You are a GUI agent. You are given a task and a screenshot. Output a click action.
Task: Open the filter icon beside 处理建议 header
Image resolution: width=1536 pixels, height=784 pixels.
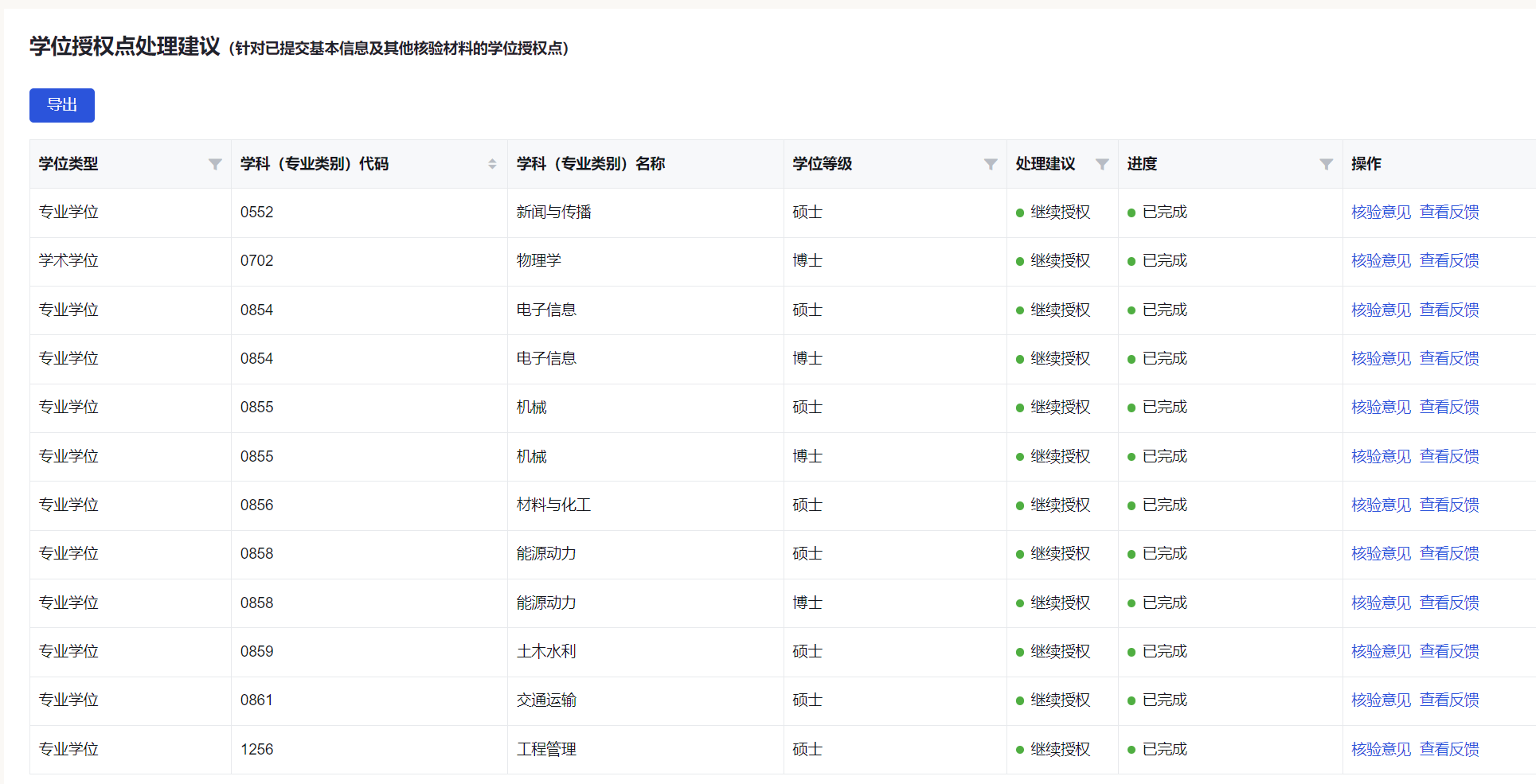click(x=1102, y=164)
